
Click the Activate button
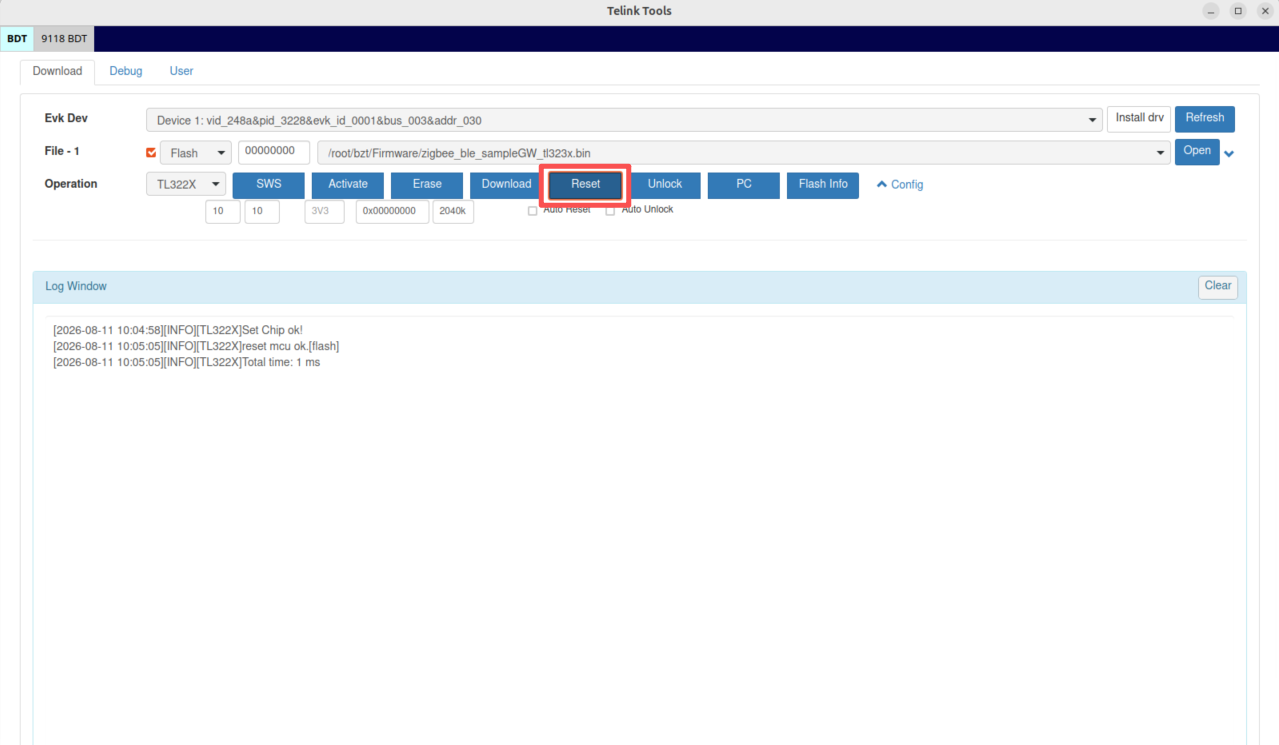tap(348, 185)
